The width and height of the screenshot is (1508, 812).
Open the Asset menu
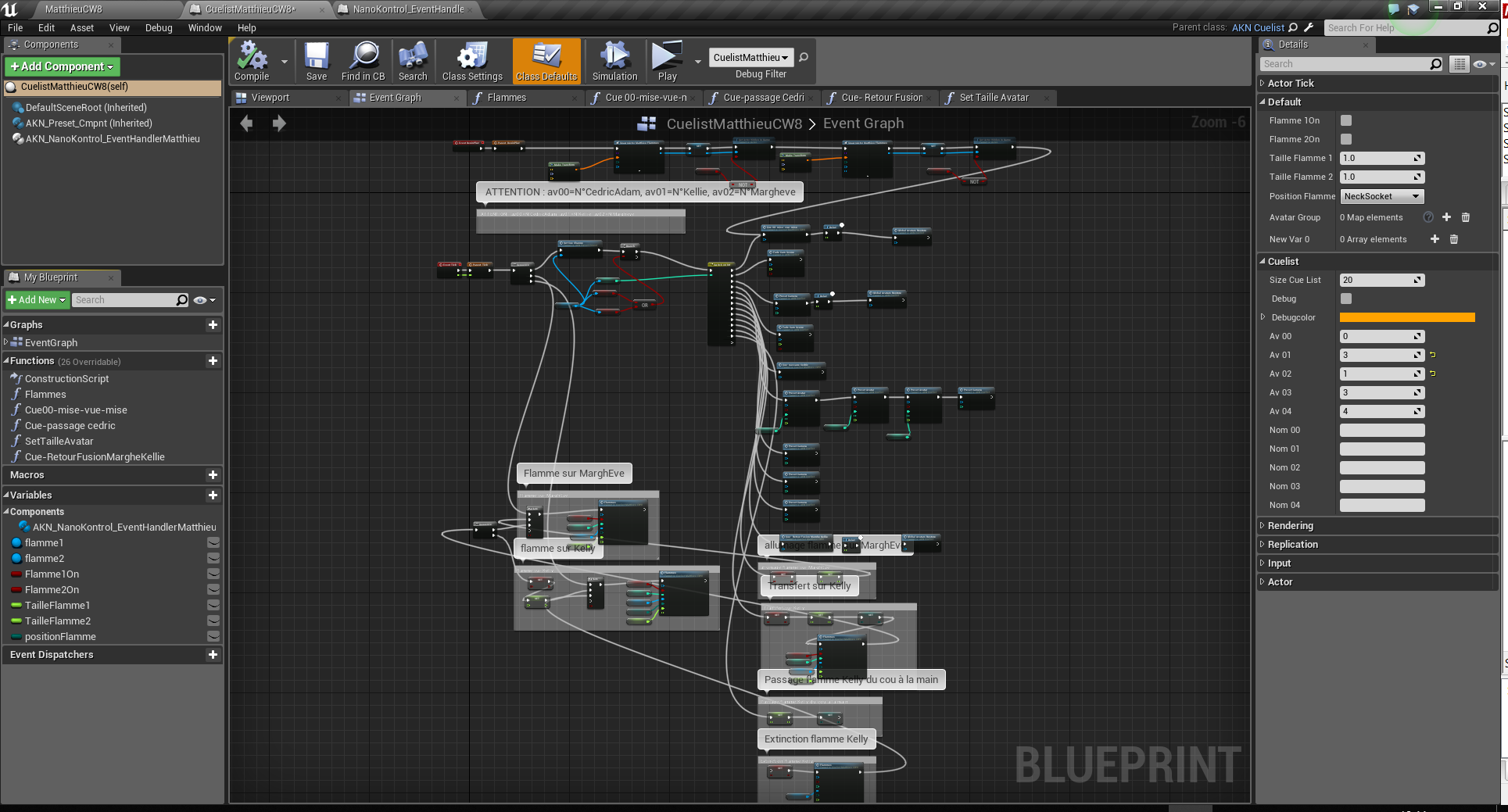[82, 27]
